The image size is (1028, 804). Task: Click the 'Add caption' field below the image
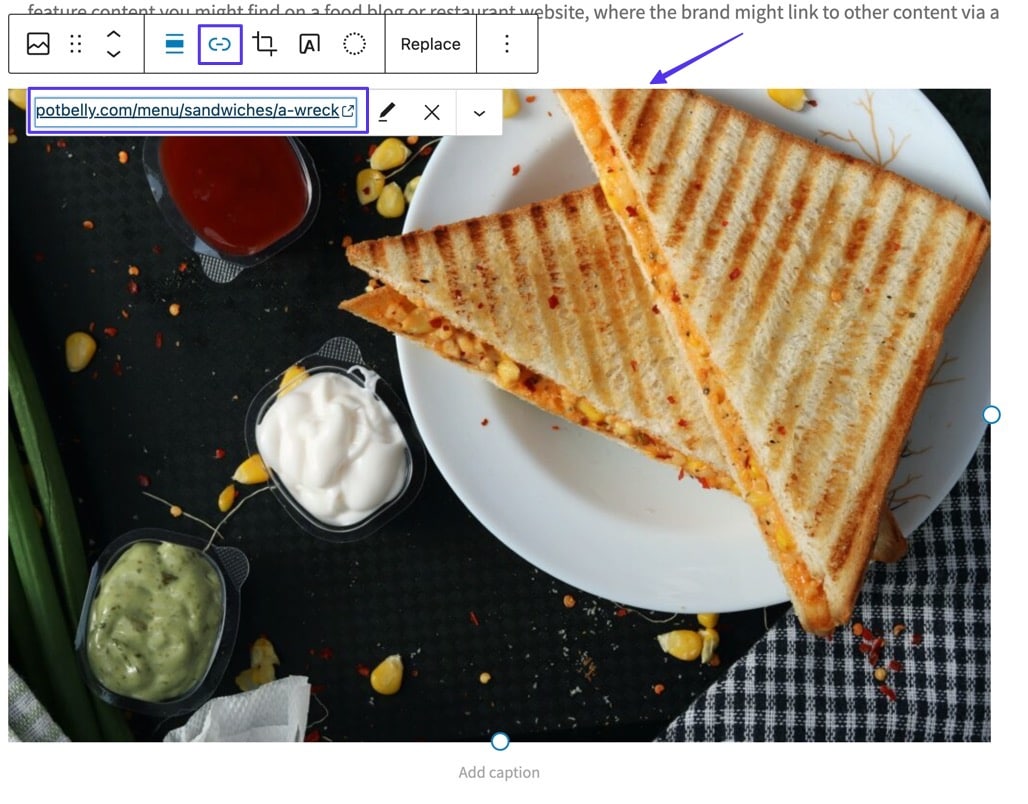499,772
